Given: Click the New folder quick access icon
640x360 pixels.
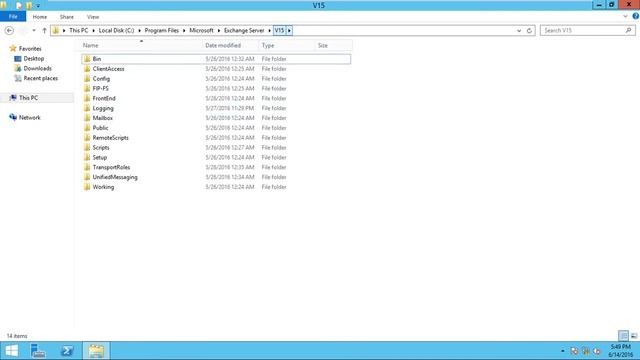Looking at the screenshot, I should coord(29,6).
